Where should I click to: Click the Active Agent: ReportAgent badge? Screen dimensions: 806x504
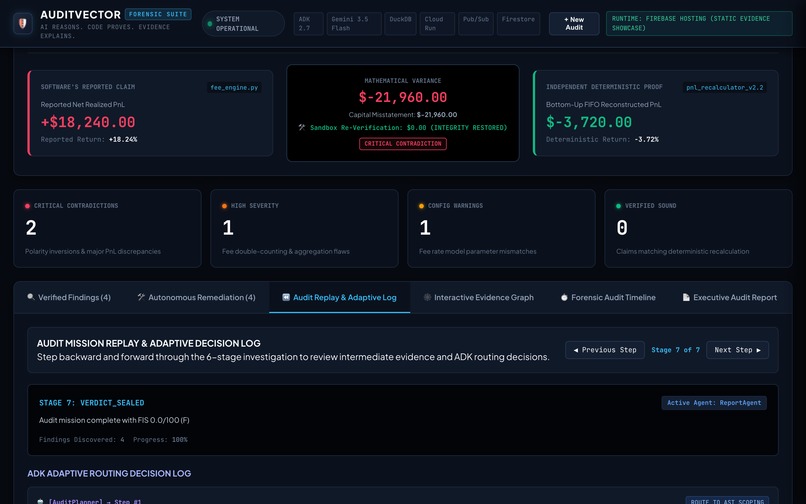point(714,403)
